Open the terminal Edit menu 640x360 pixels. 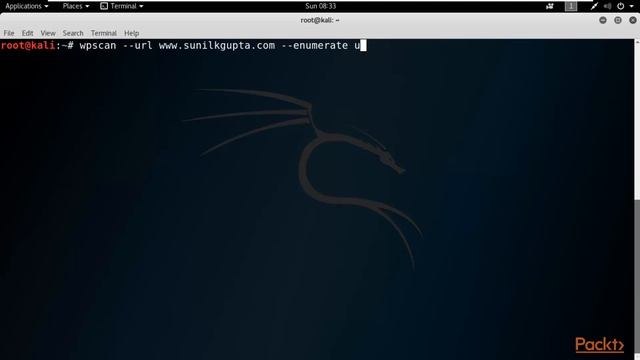click(x=27, y=33)
